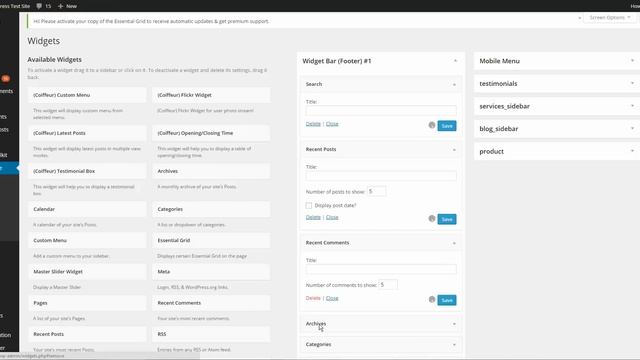Select the (Coiffeur) Testimonial Box widget
Viewport: 640px width, 360px height.
click(x=87, y=171)
